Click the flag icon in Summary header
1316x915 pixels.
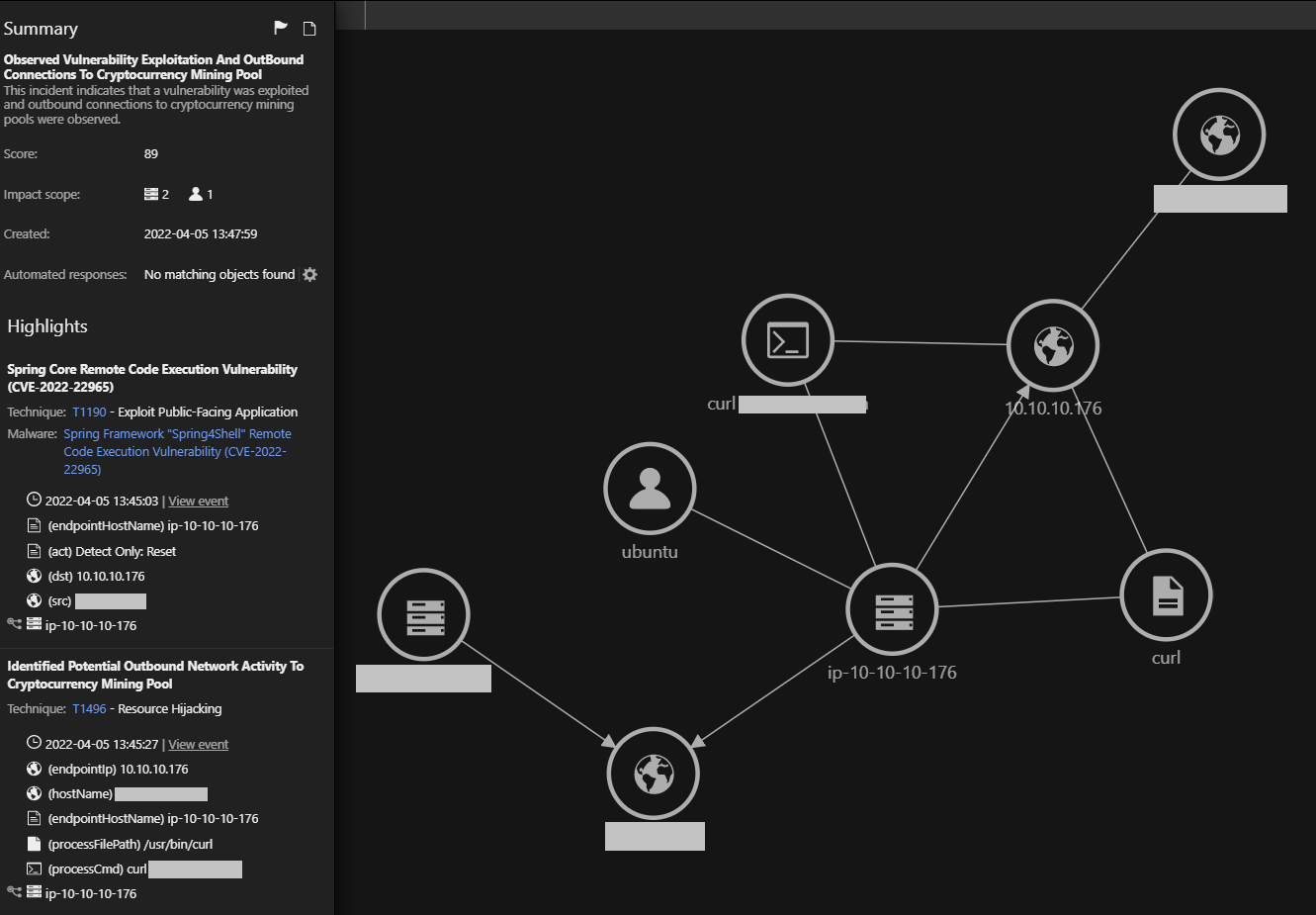[281, 29]
